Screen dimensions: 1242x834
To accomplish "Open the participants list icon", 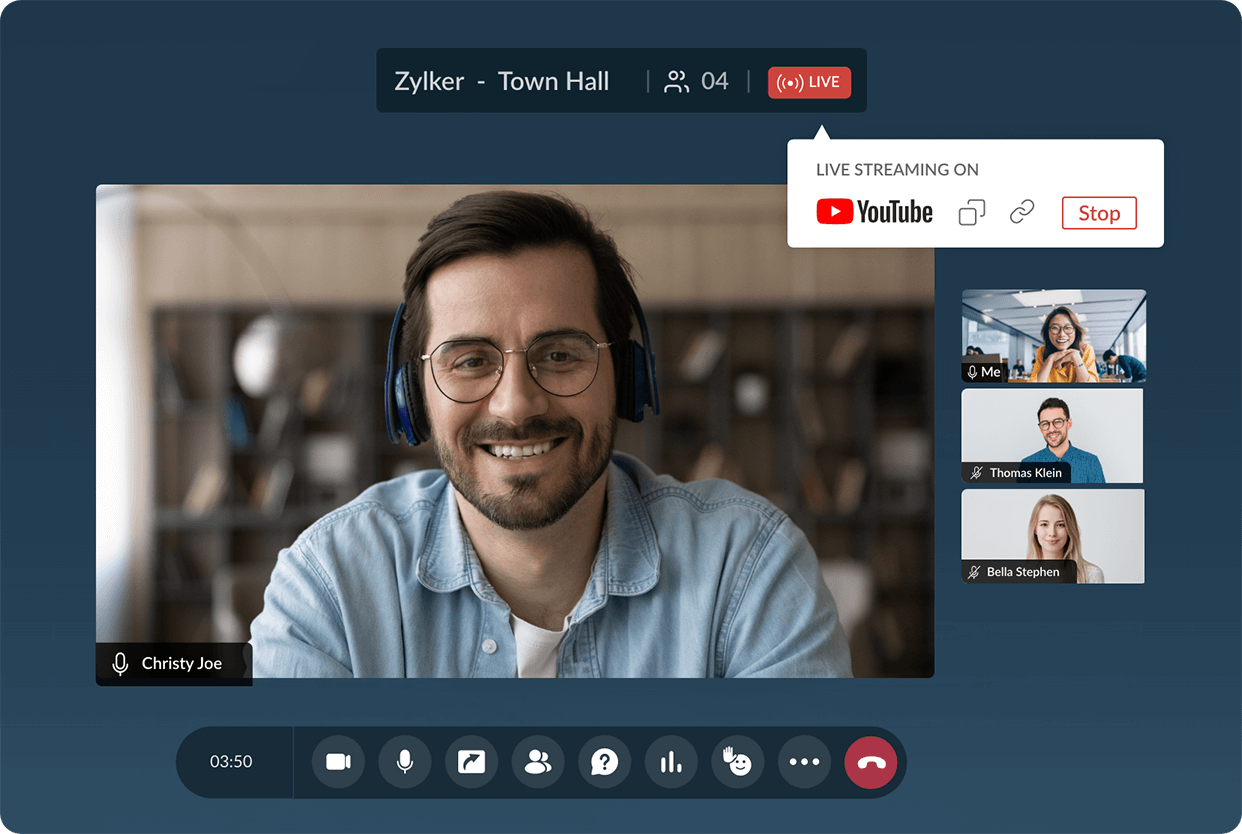I will (x=538, y=762).
